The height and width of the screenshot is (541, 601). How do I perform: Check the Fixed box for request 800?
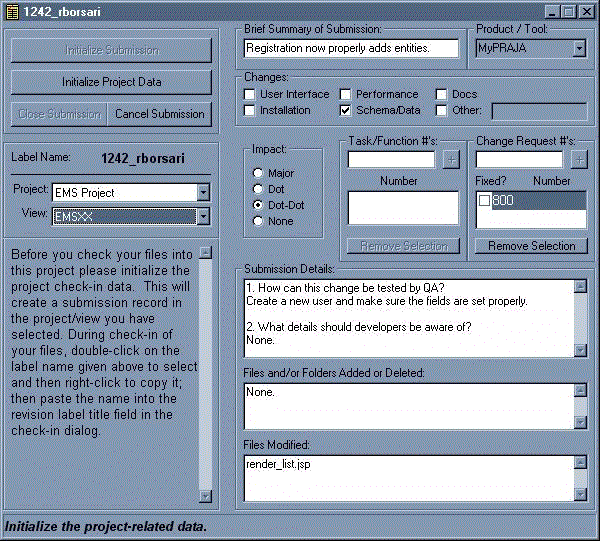click(x=484, y=201)
